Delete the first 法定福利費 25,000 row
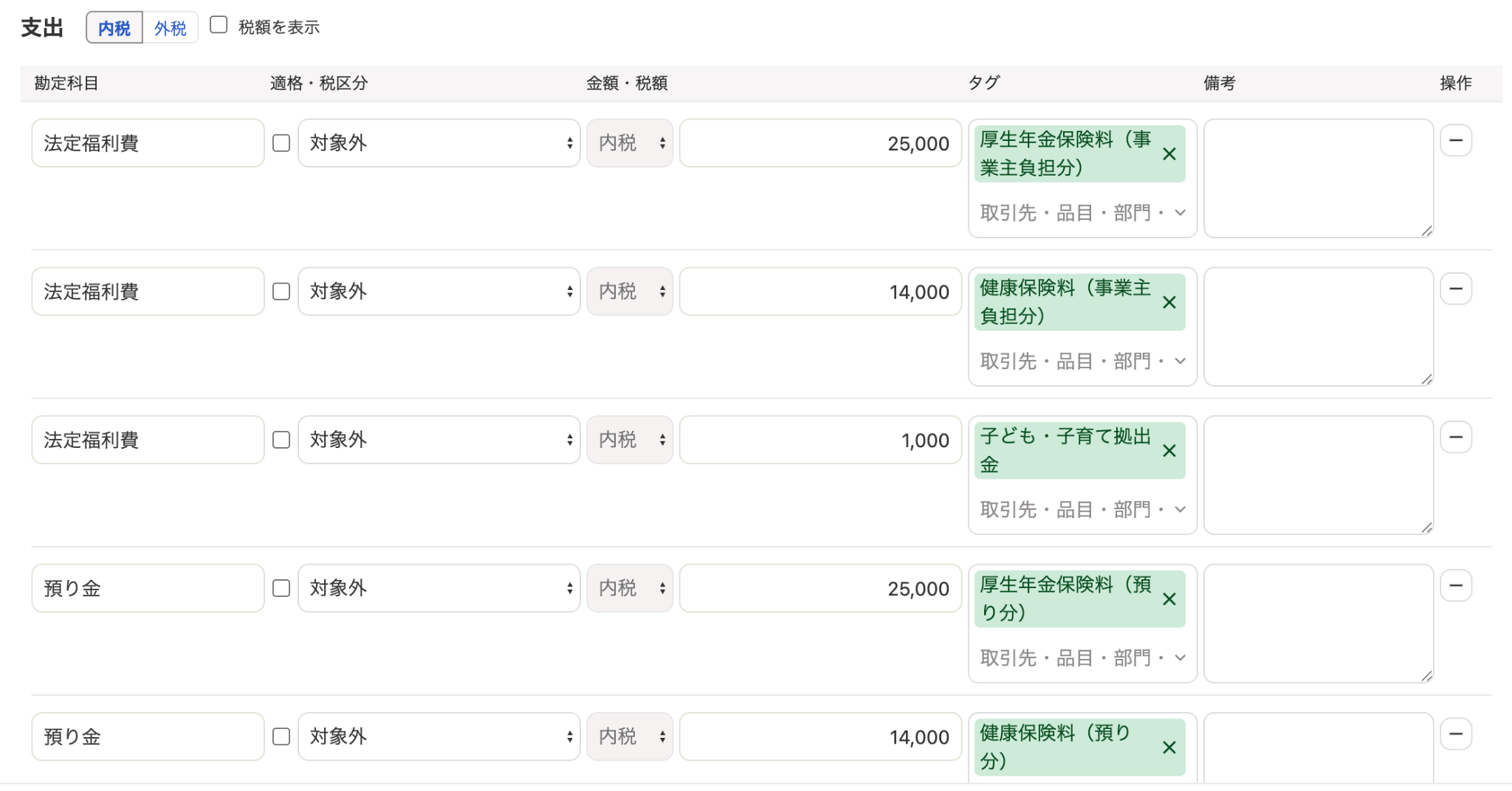 (x=1456, y=141)
